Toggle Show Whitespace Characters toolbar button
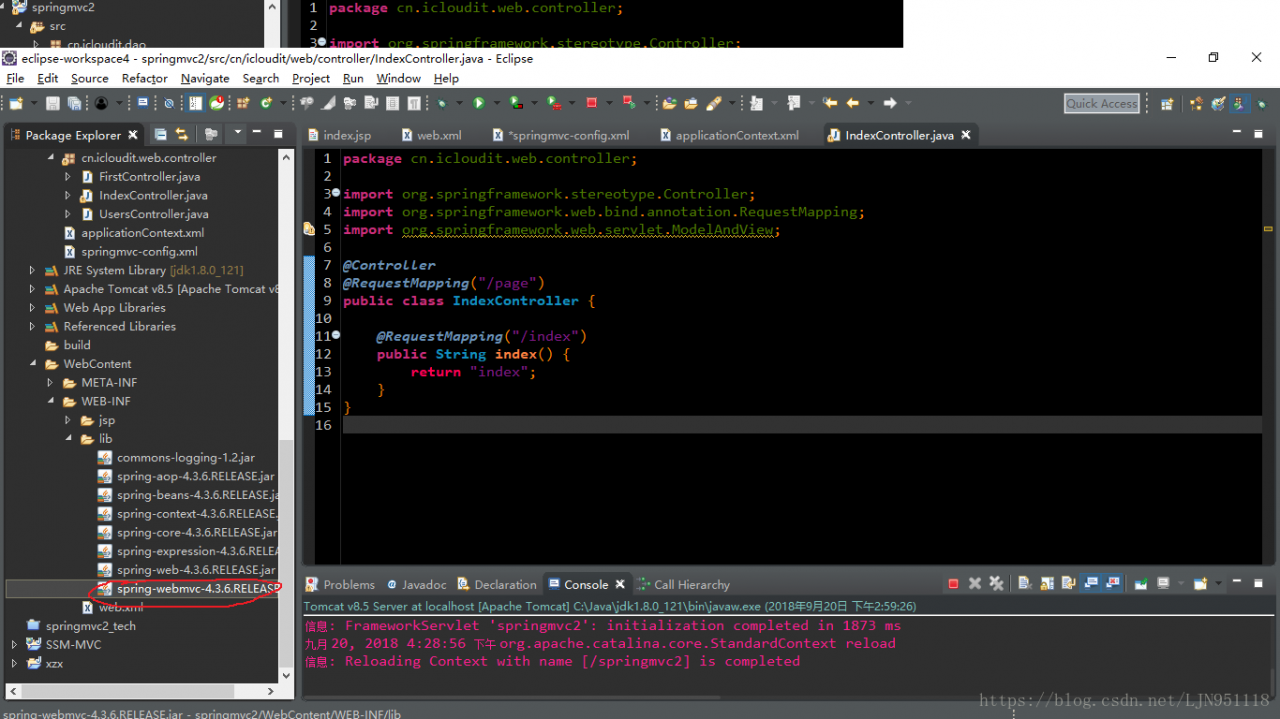The height and width of the screenshot is (719, 1280). coord(414,103)
